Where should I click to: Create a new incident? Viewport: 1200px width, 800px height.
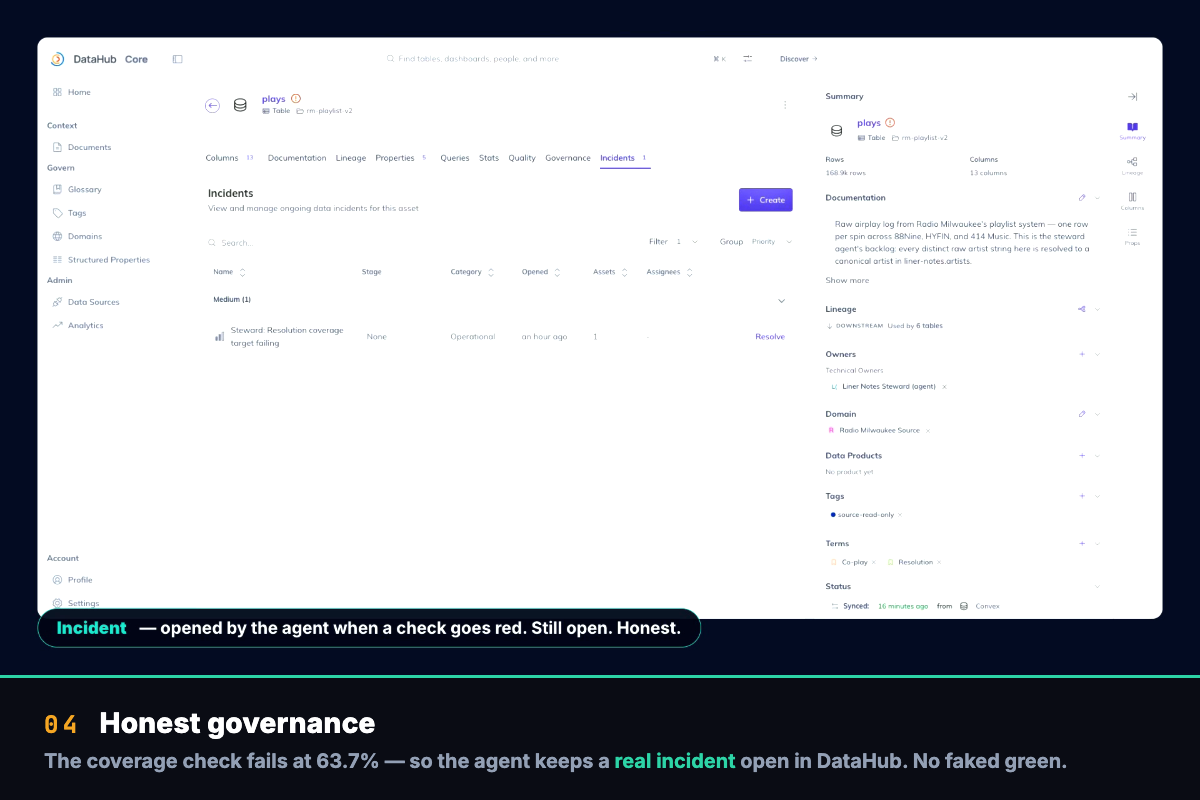click(x=766, y=200)
